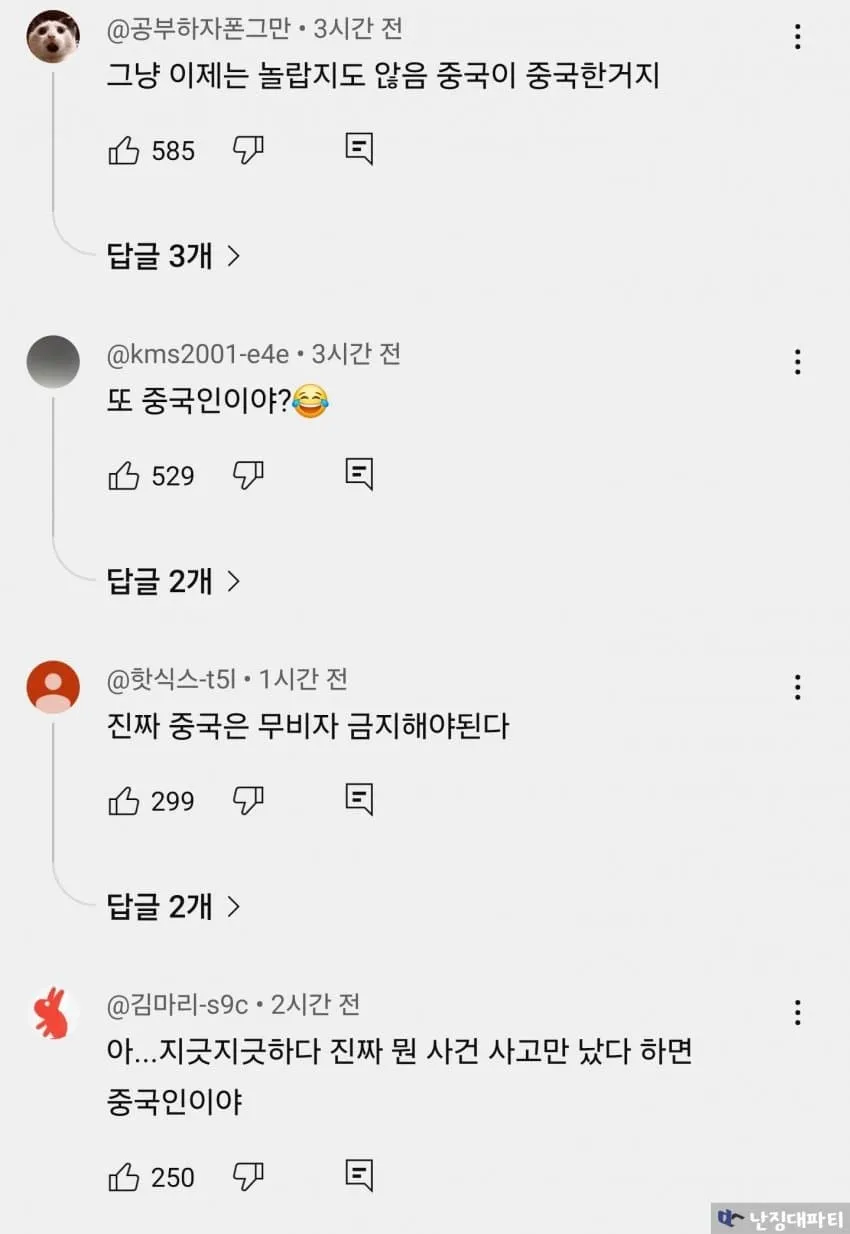Dislike the comment by @공부하자폰그만
Viewport: 850px width, 1234px height.
[248, 151]
